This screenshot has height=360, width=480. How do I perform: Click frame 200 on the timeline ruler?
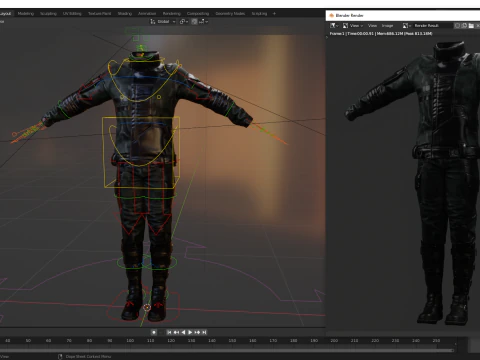click(x=334, y=341)
